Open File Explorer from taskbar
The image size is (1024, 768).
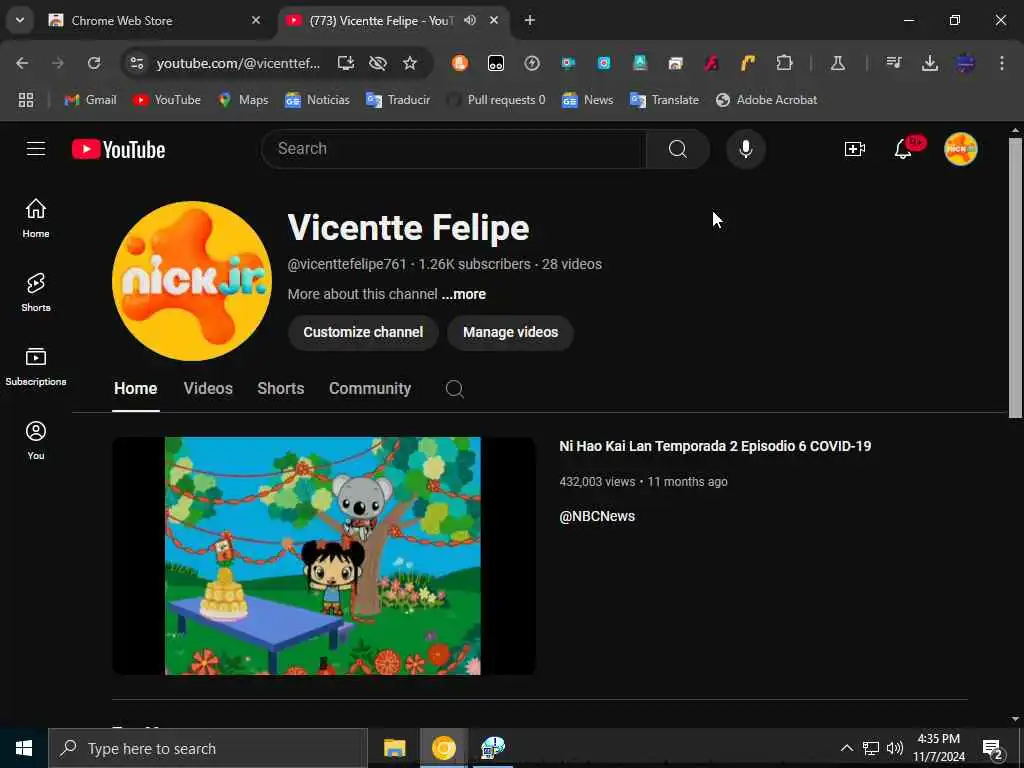click(x=394, y=748)
